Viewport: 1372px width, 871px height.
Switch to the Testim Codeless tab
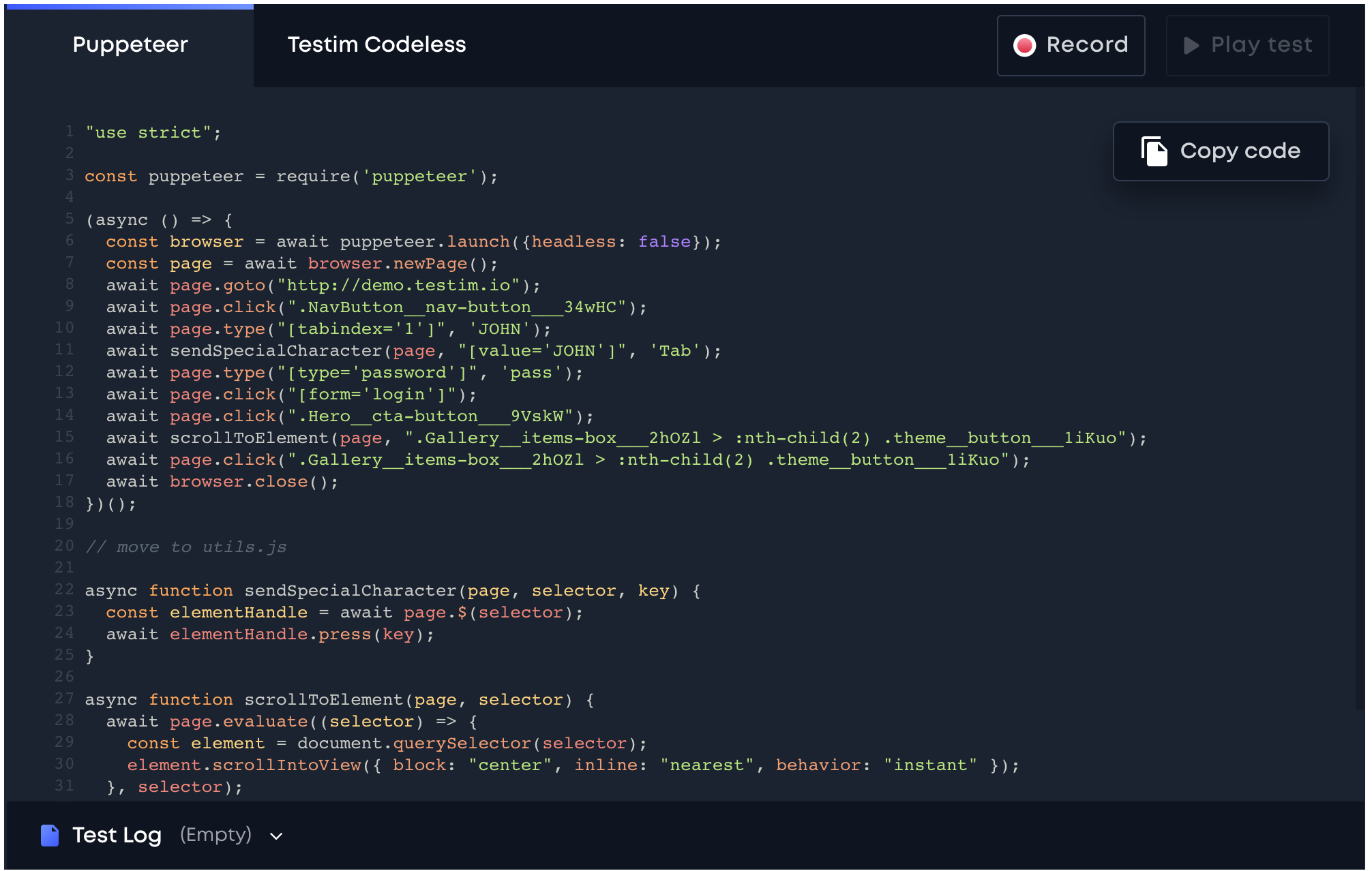point(377,44)
